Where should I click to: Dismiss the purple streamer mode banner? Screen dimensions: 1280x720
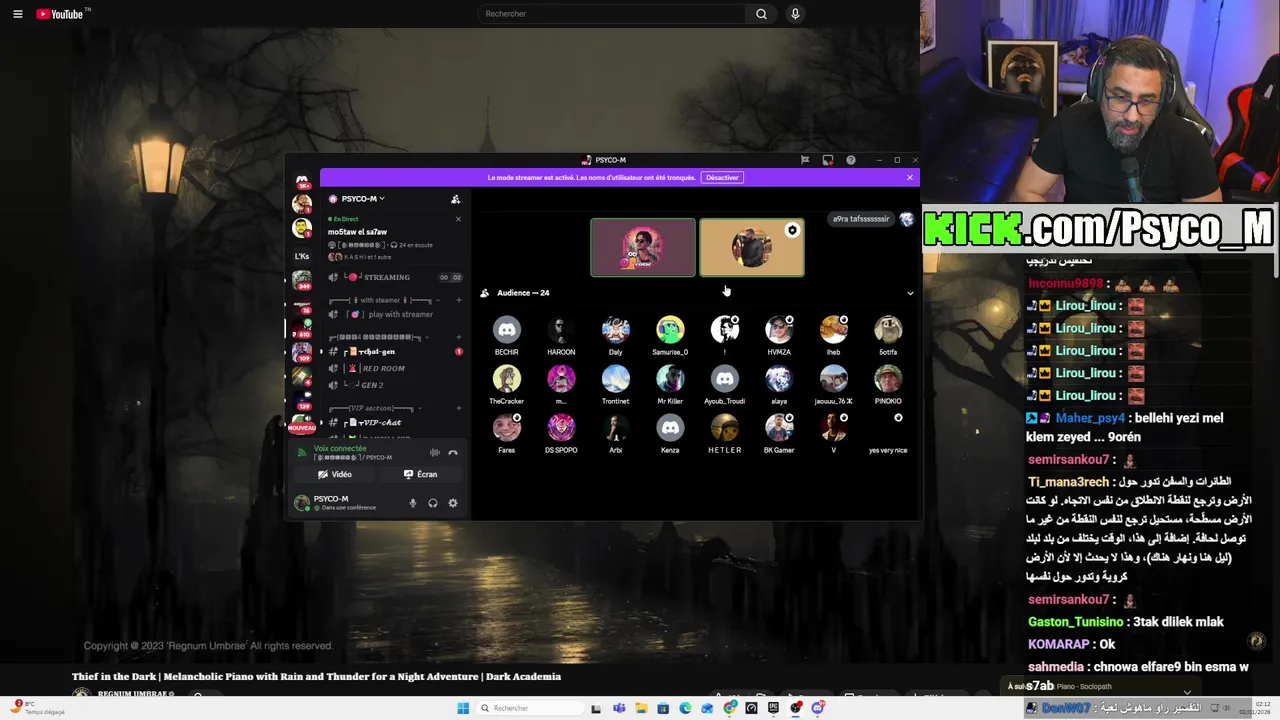pyautogui.click(x=910, y=178)
